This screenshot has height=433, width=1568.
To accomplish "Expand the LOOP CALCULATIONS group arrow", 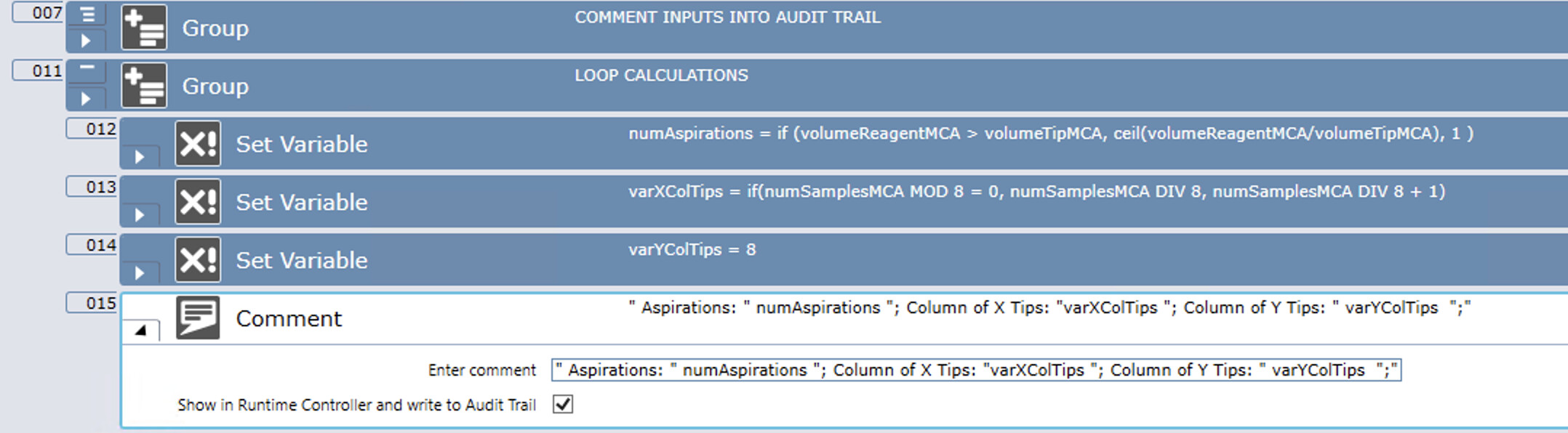I will click(x=86, y=99).
